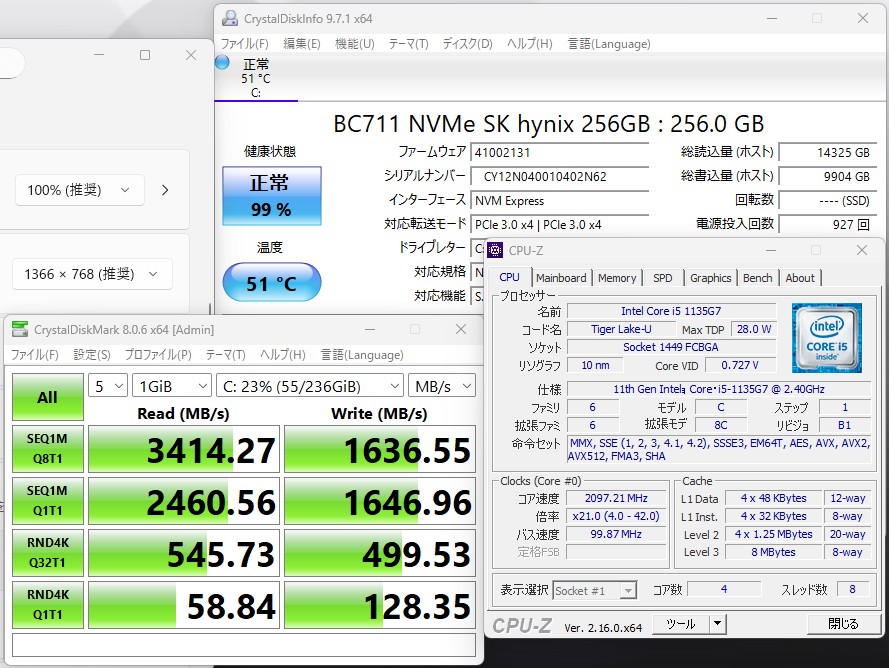Screen dimensions: 889x668
Task: Click the 51 °C temperature indicator
Action: click(271, 283)
